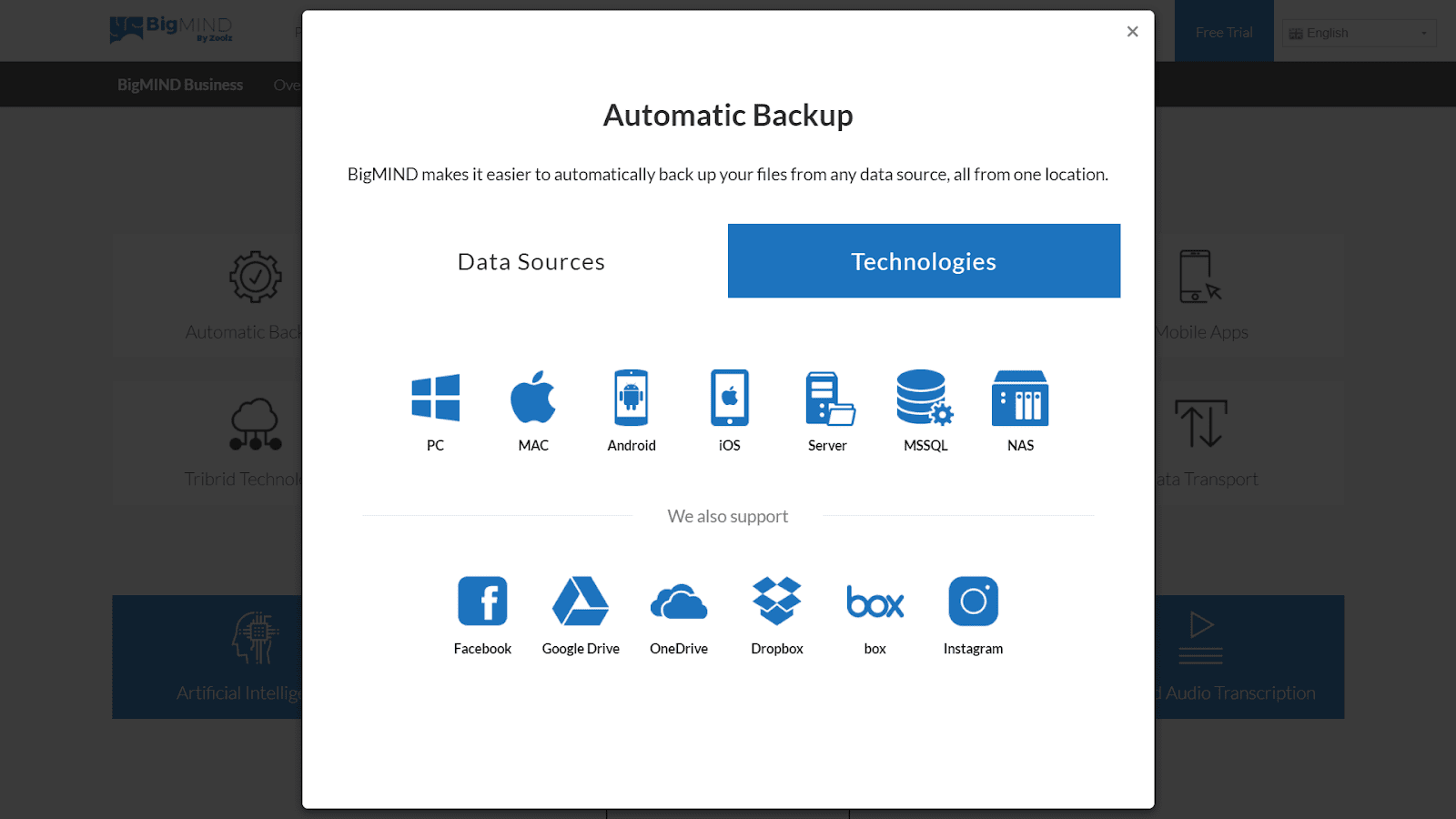
Task: Click the 'MSSQL' label text
Action: point(925,446)
